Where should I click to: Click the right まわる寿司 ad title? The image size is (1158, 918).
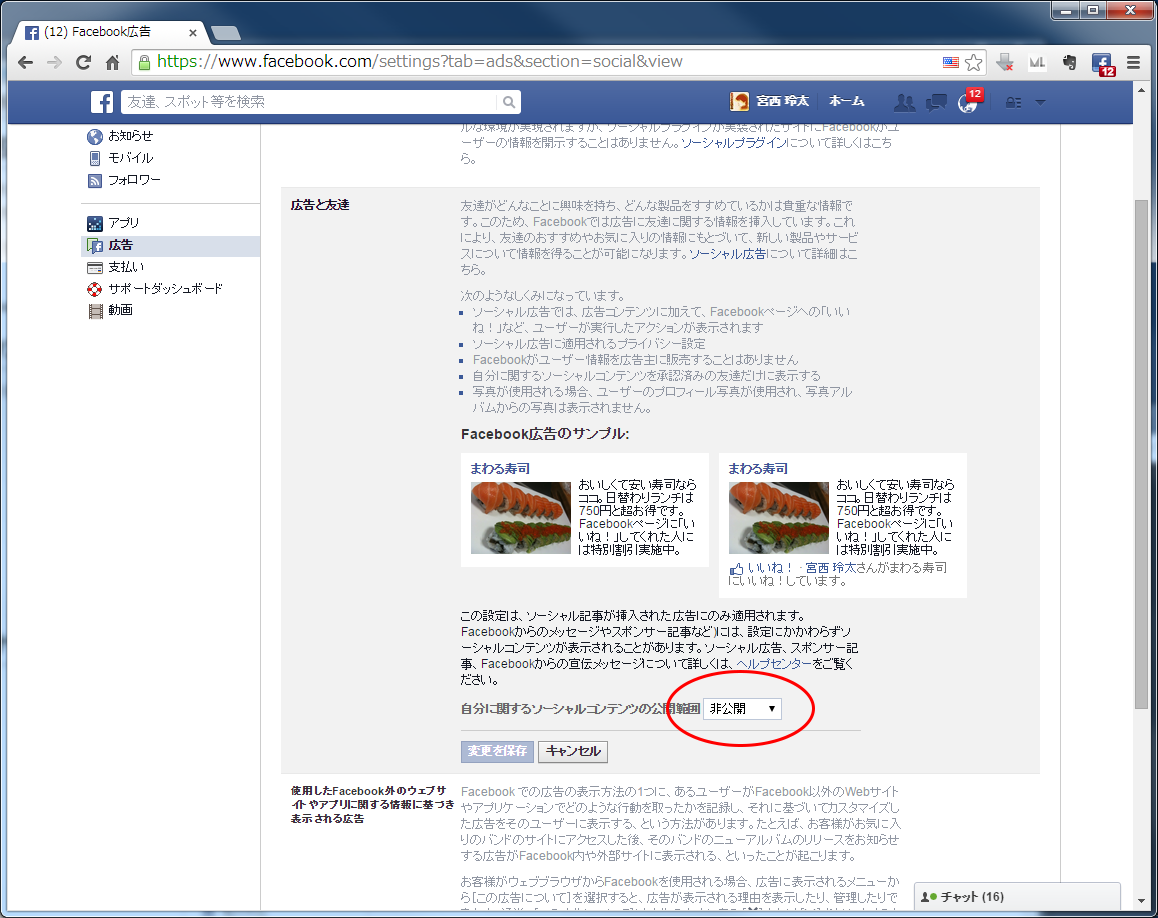click(x=758, y=468)
